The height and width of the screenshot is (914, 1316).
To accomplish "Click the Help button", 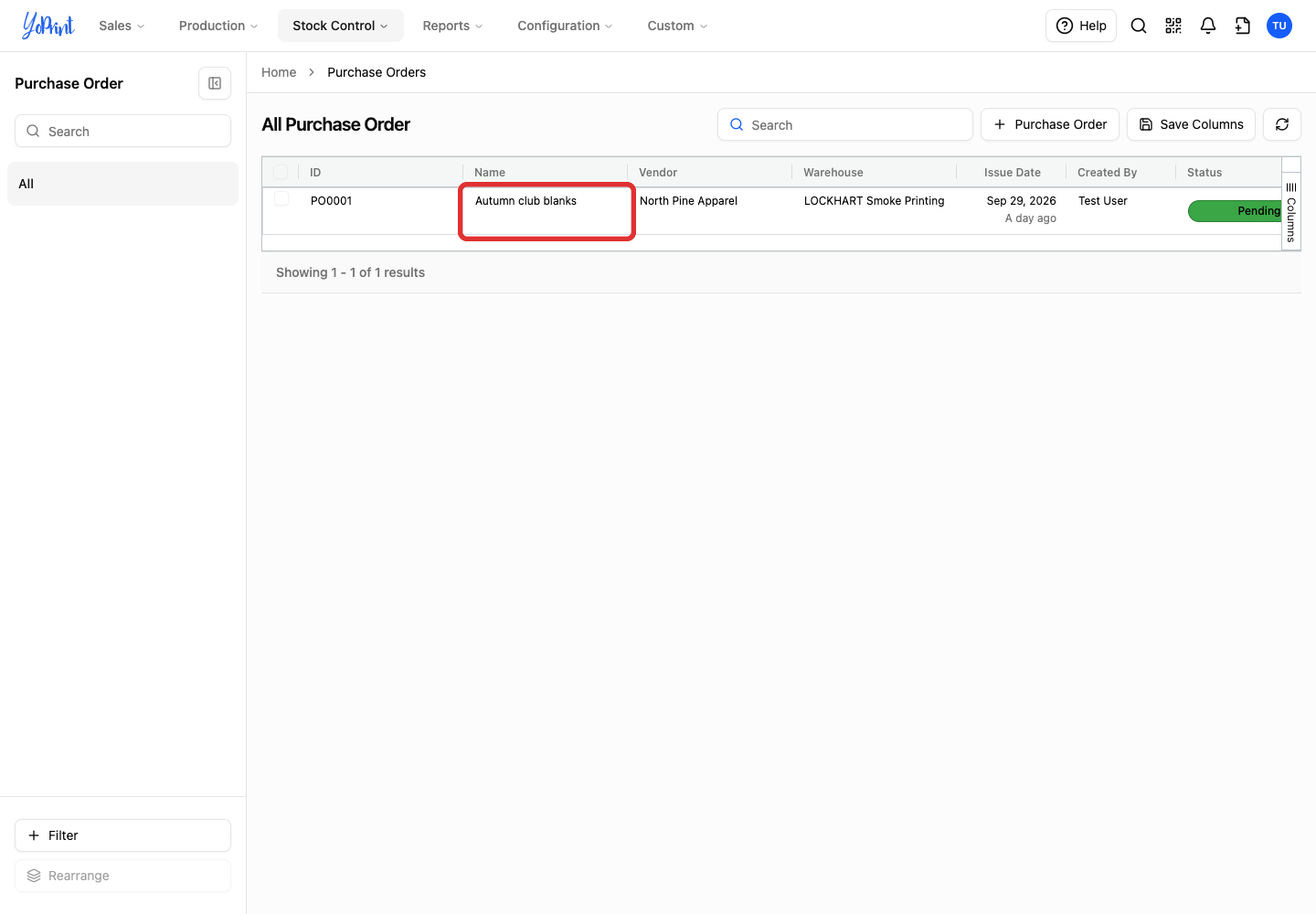I will point(1081,26).
